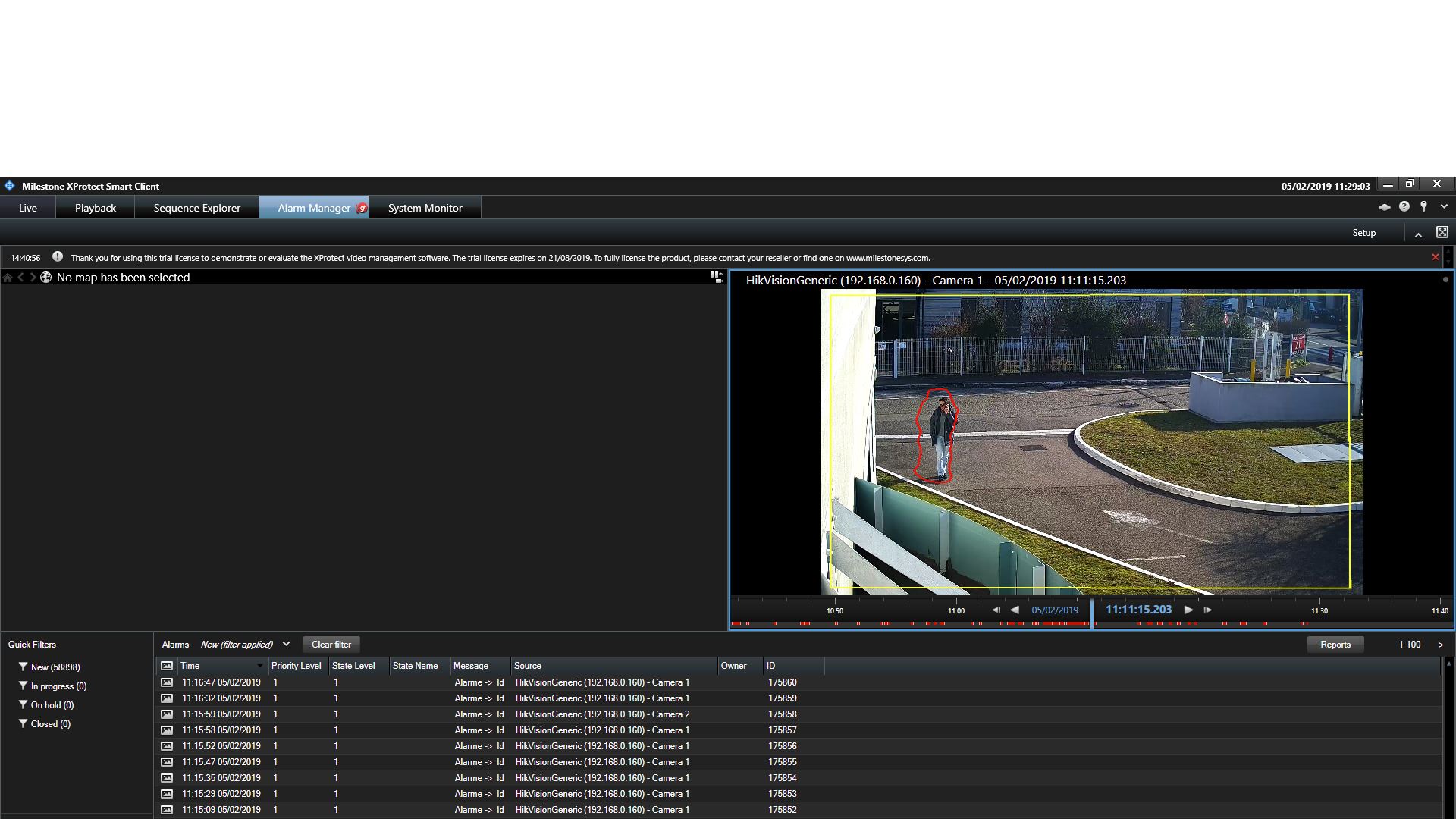This screenshot has height=819, width=1456.
Task: Select the Camera 2 alarm row source
Action: [x=603, y=714]
